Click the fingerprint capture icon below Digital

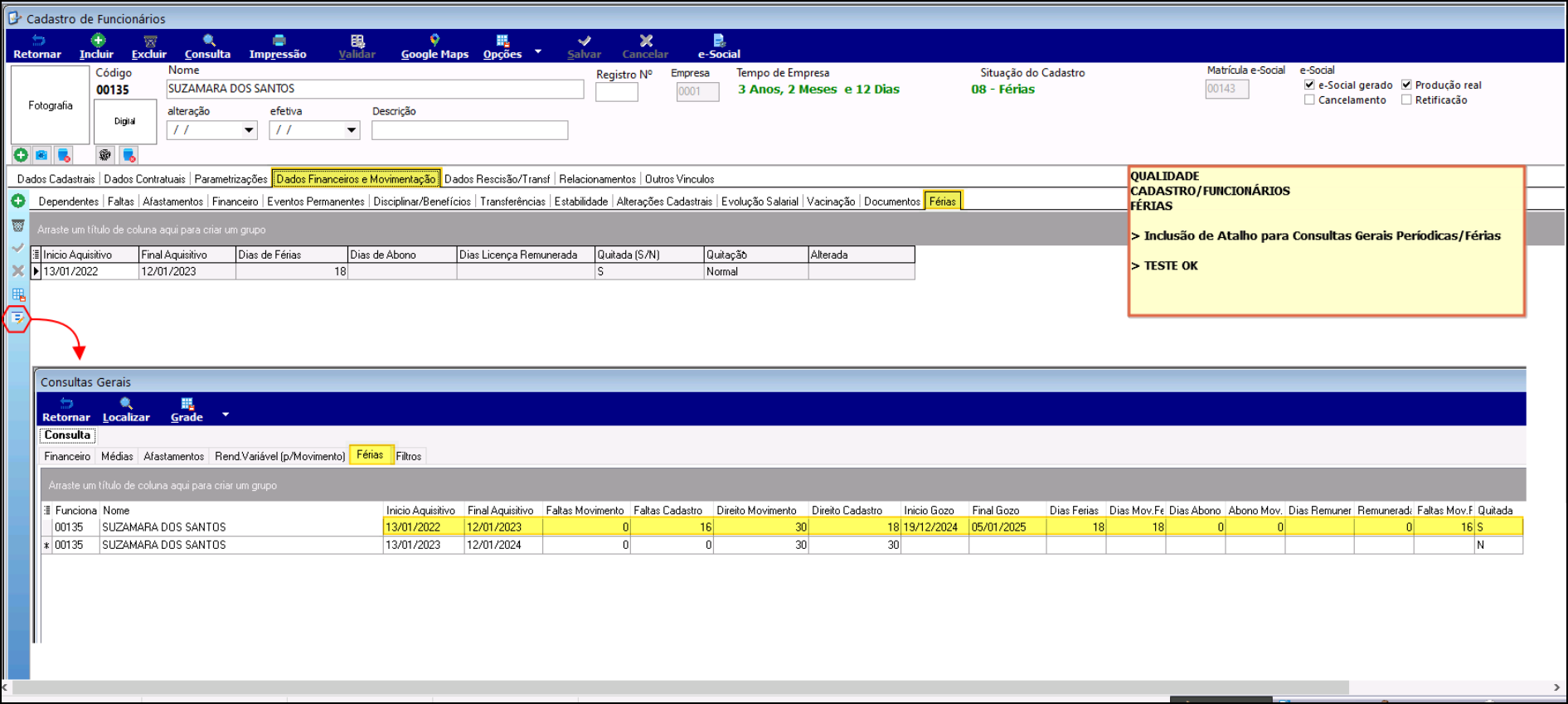click(x=104, y=155)
